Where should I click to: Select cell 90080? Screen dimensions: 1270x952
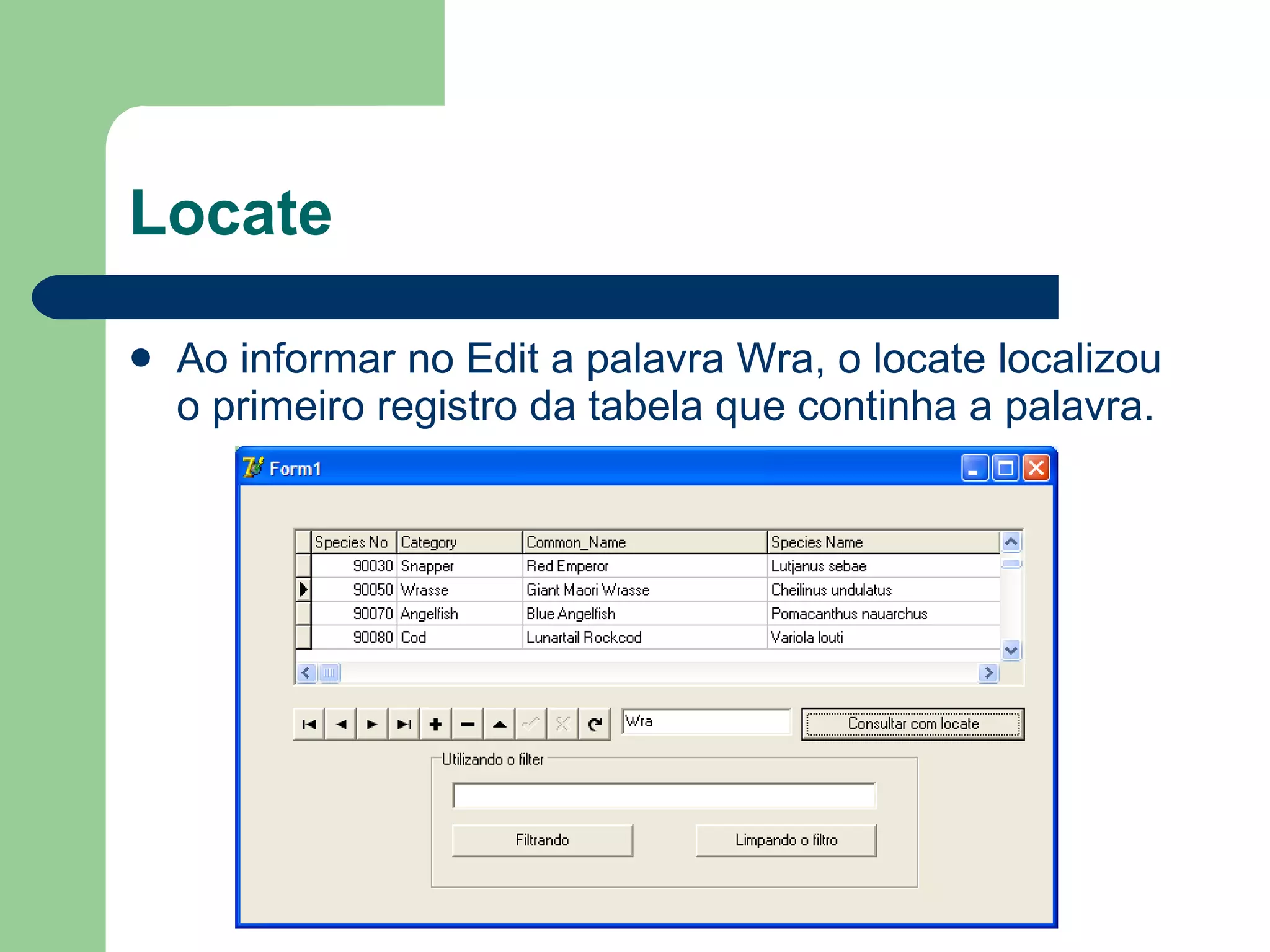click(x=353, y=637)
